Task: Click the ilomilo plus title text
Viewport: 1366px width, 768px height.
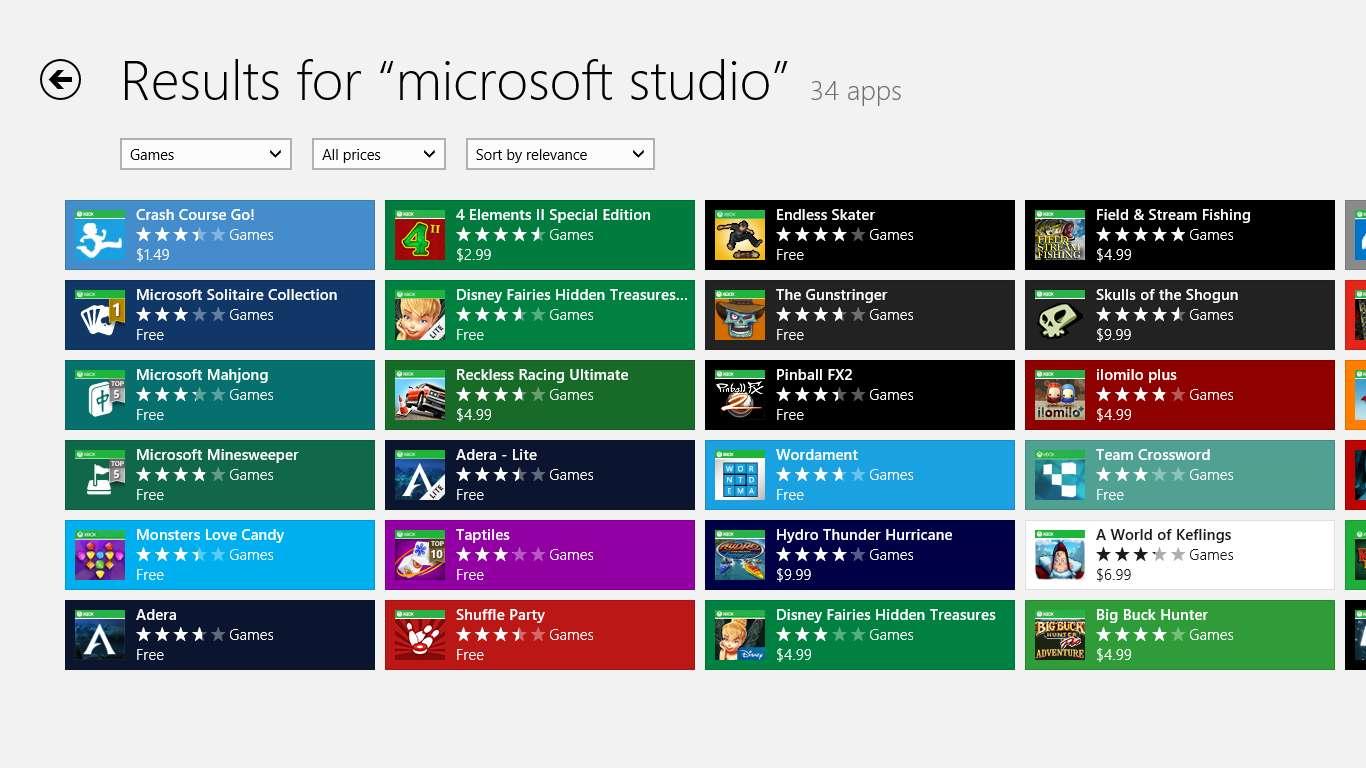Action: 1136,375
